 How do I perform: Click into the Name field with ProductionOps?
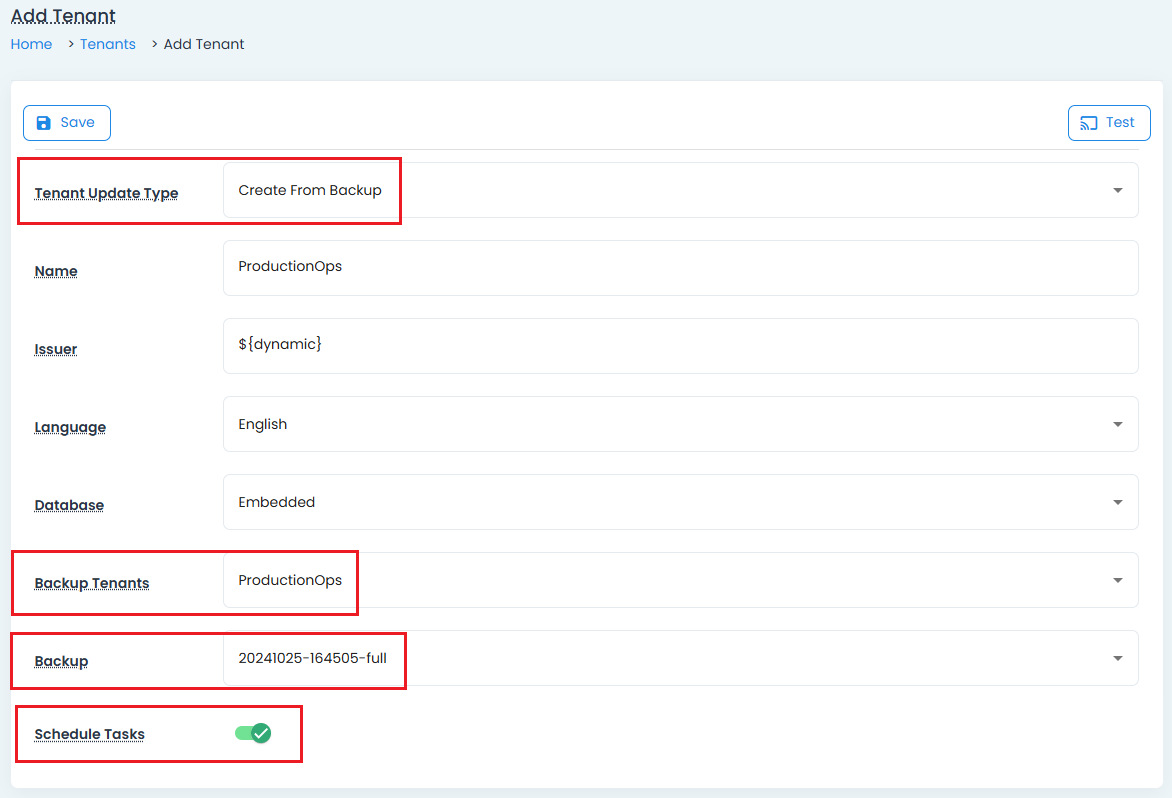[680, 268]
